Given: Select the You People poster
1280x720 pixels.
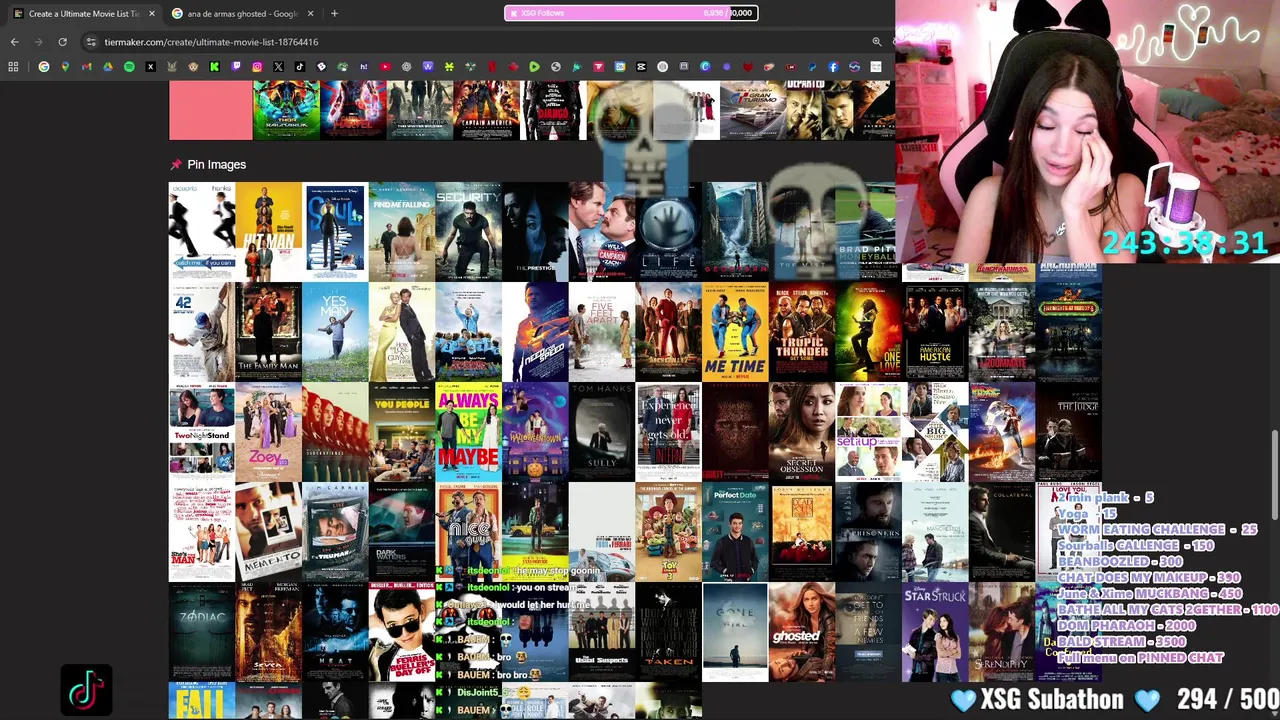Looking at the screenshot, I should [402, 432].
